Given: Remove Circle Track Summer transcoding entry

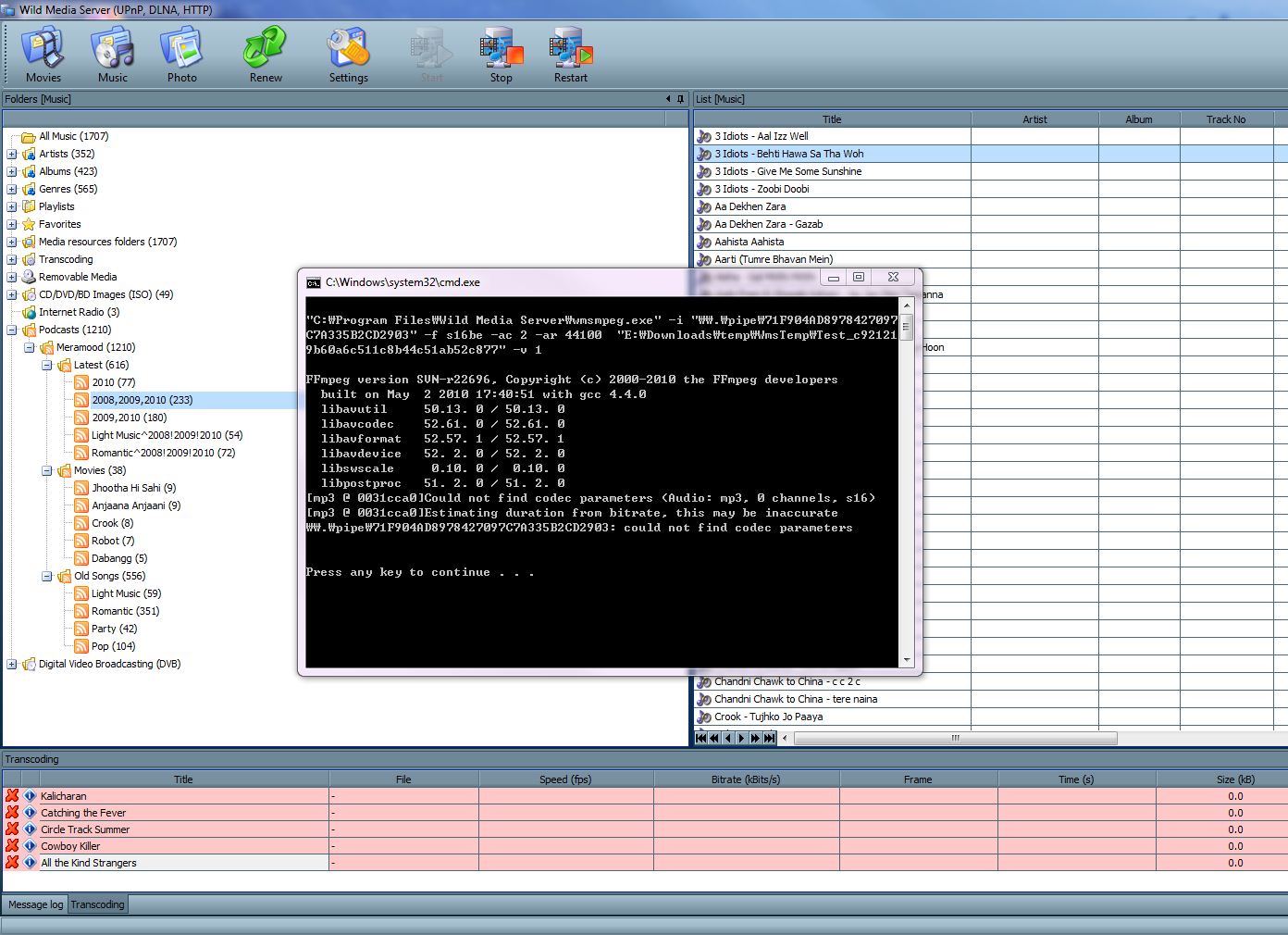Looking at the screenshot, I should [12, 829].
